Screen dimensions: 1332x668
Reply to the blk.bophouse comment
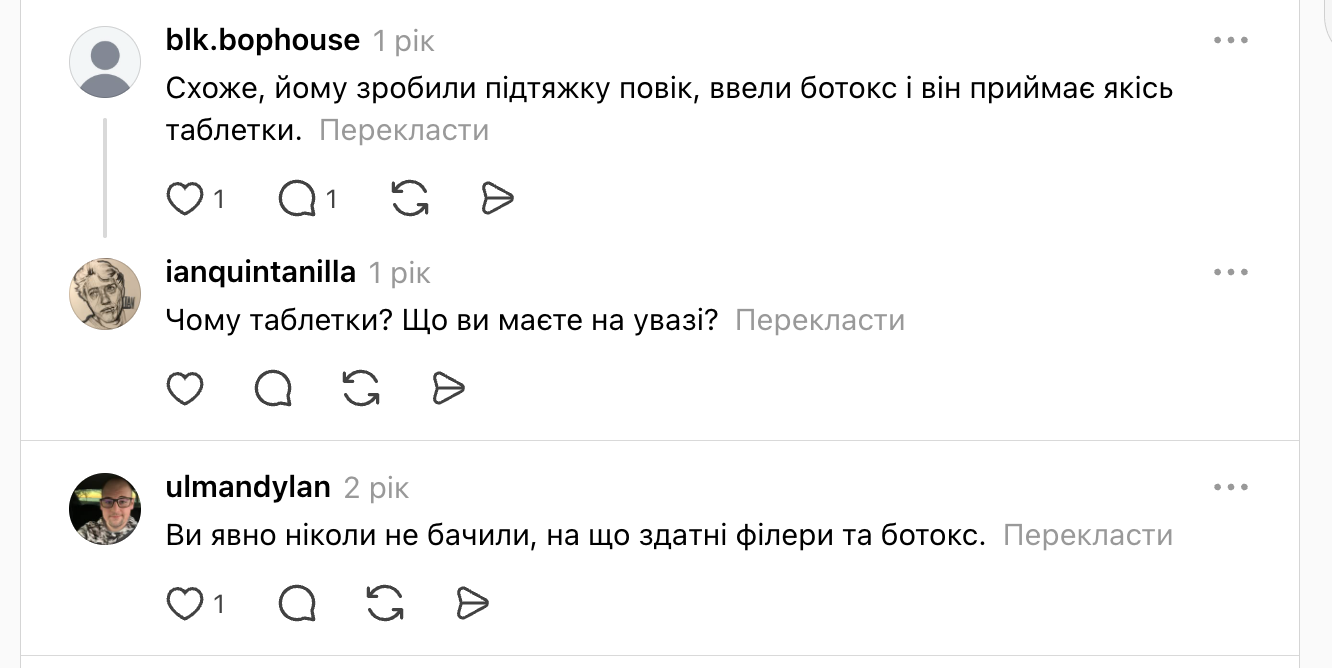point(298,199)
